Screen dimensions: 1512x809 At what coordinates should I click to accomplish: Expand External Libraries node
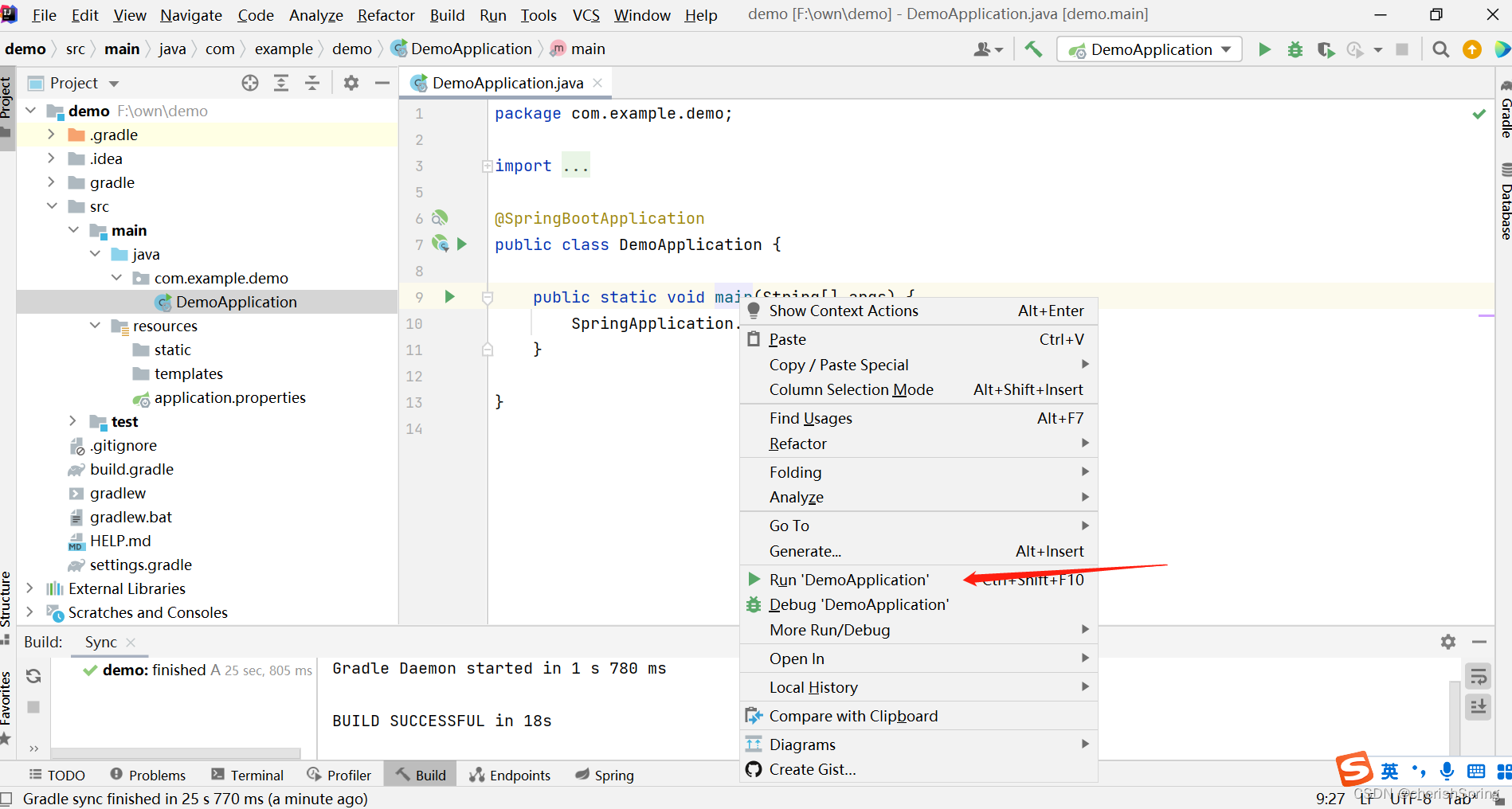pos(29,588)
